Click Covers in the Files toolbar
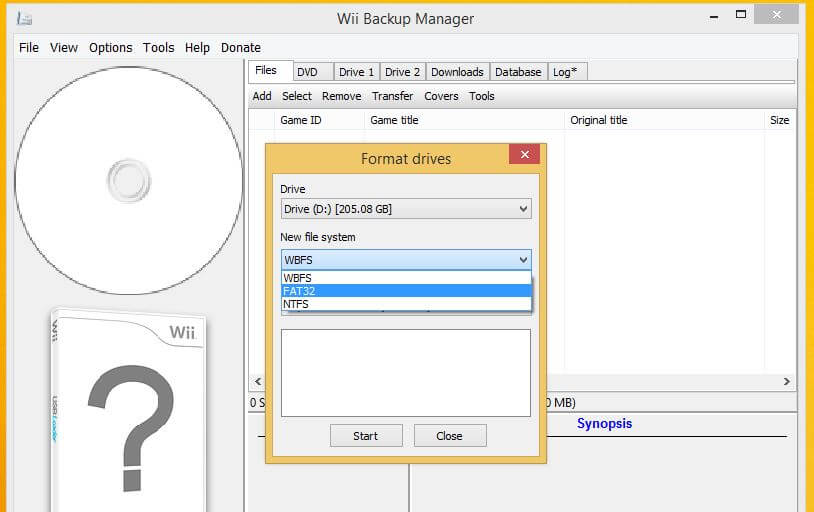 [x=441, y=96]
